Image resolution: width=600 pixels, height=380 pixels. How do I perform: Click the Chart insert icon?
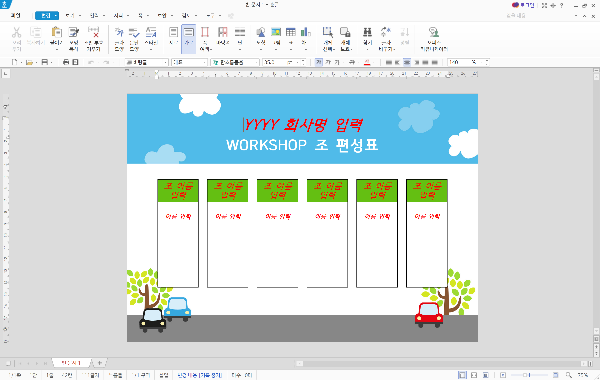305,33
